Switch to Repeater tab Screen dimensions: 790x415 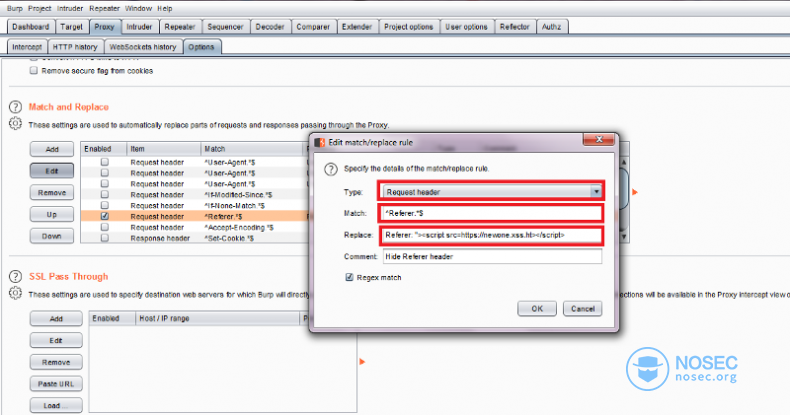point(180,27)
